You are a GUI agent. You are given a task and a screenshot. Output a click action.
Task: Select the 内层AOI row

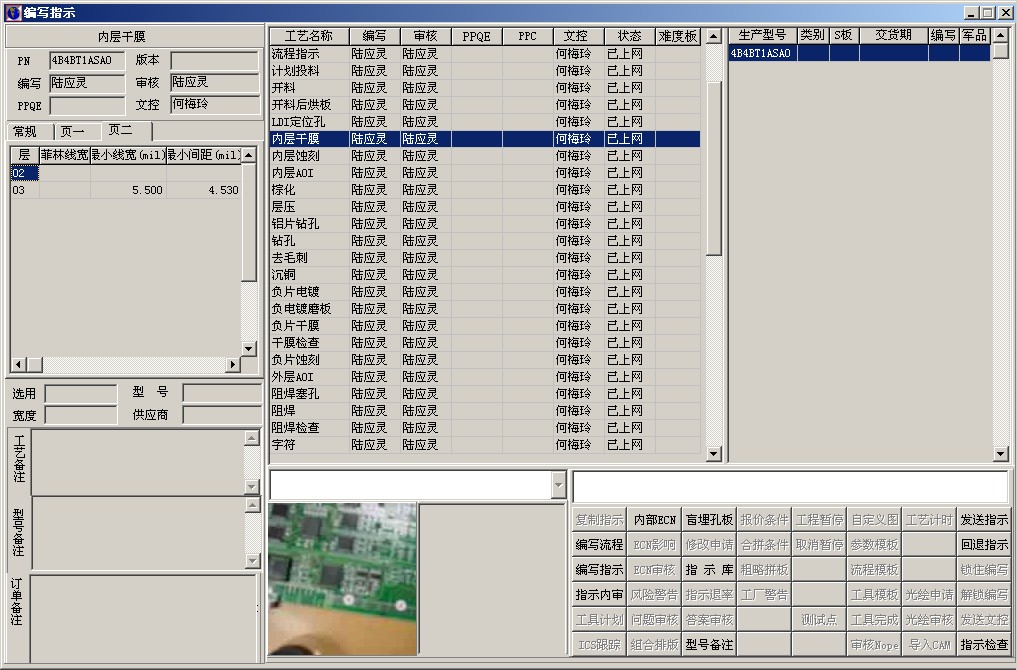click(x=485, y=173)
